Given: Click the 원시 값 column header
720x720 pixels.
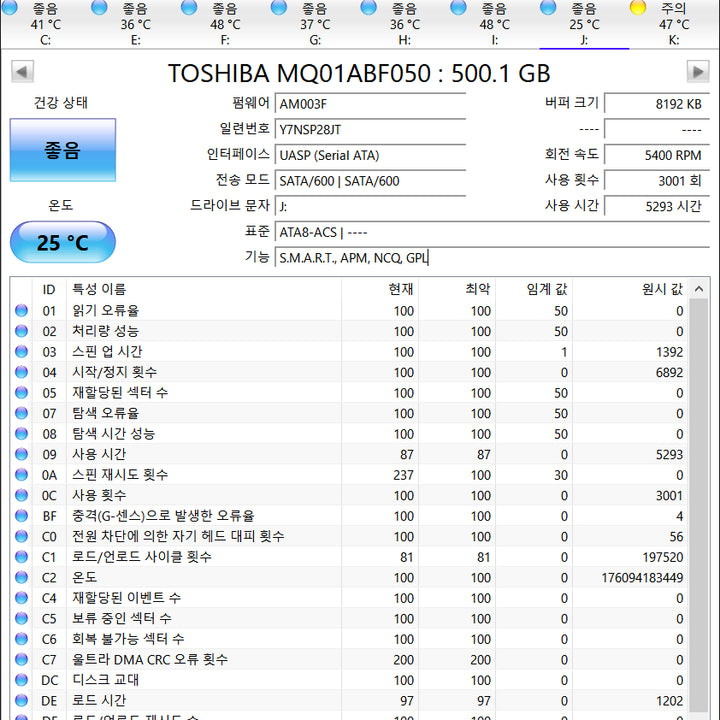Looking at the screenshot, I should tap(630, 289).
